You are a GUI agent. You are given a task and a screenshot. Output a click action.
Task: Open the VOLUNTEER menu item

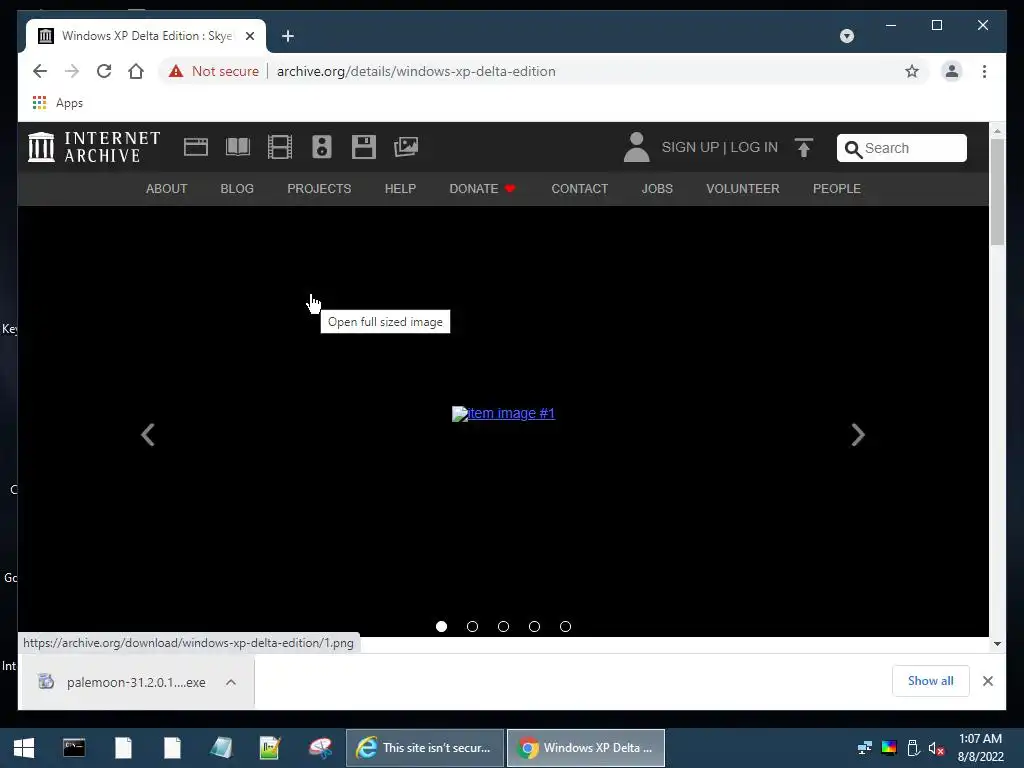point(743,189)
